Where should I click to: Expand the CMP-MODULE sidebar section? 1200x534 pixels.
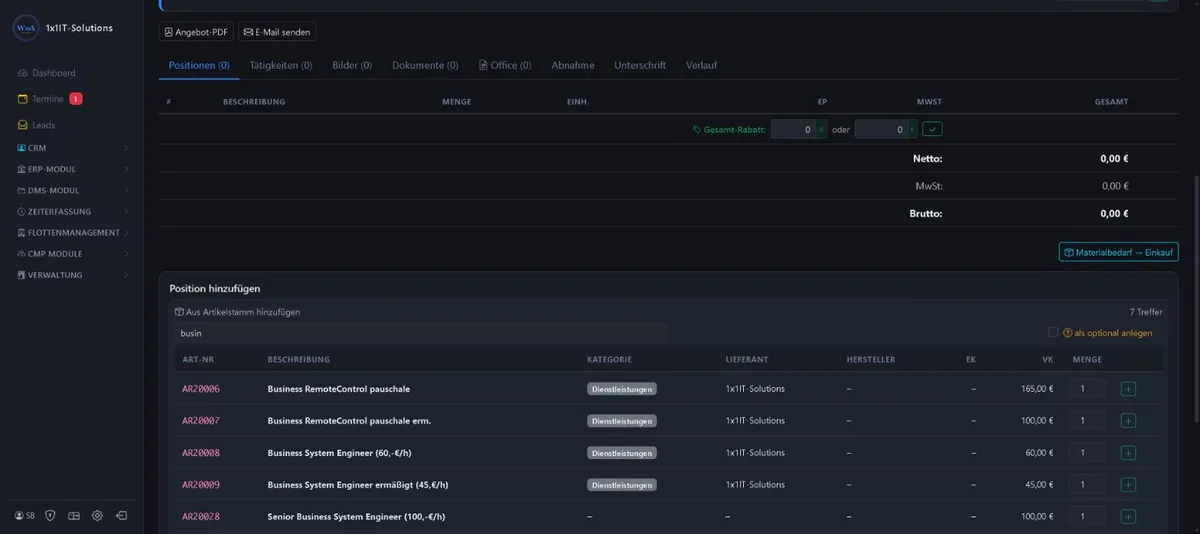click(x=74, y=253)
